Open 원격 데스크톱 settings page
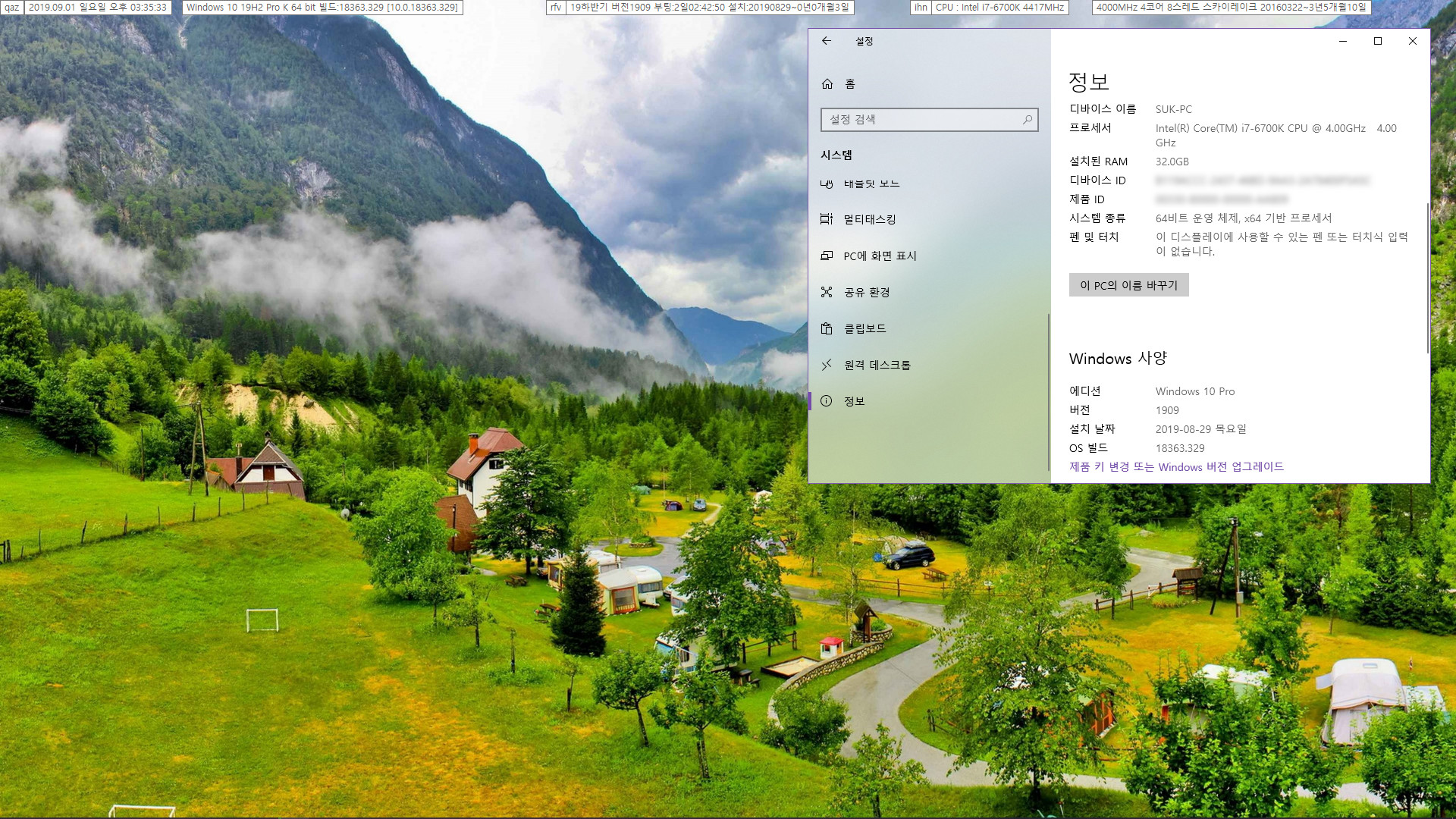The image size is (1456, 819). pos(928,365)
